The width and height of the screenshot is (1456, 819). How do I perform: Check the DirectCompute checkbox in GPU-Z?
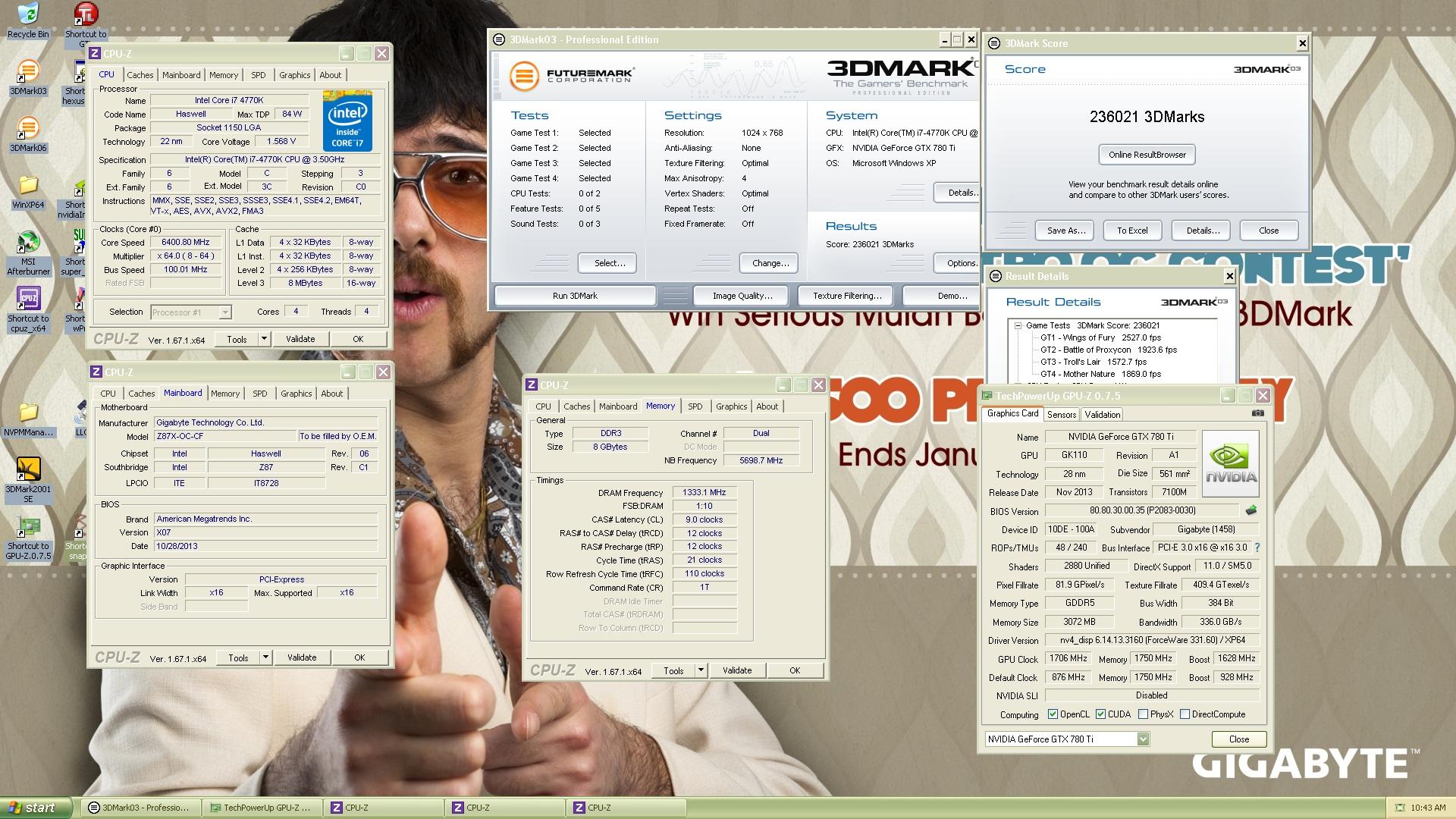pyautogui.click(x=1185, y=714)
